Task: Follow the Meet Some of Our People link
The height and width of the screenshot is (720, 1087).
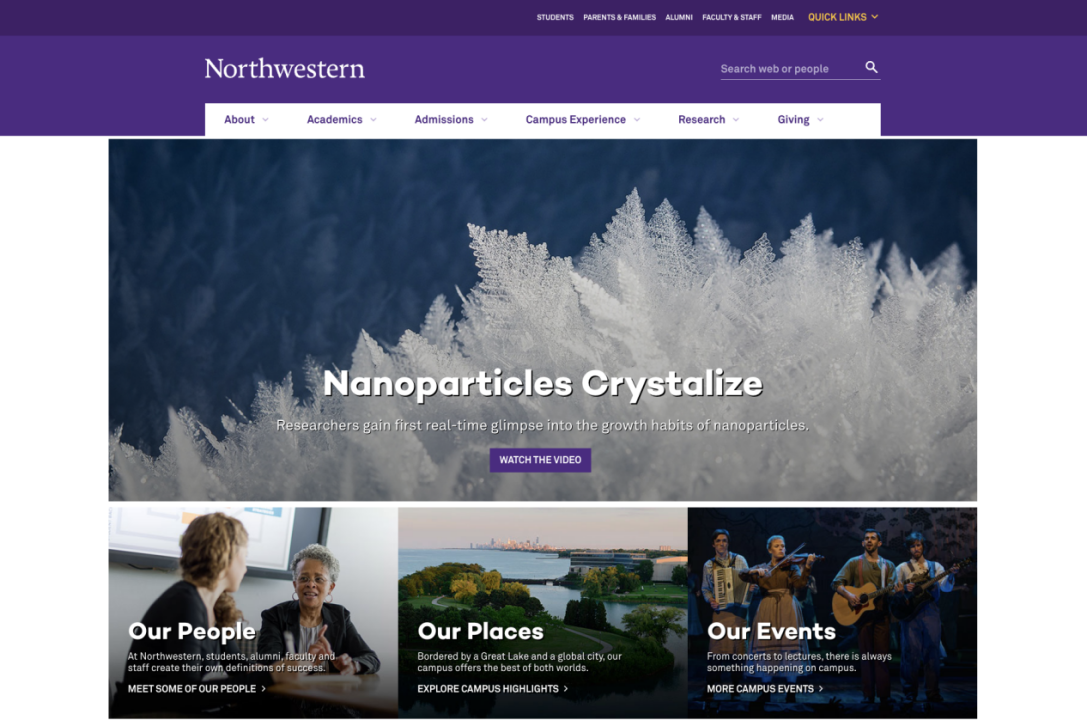Action: point(197,689)
